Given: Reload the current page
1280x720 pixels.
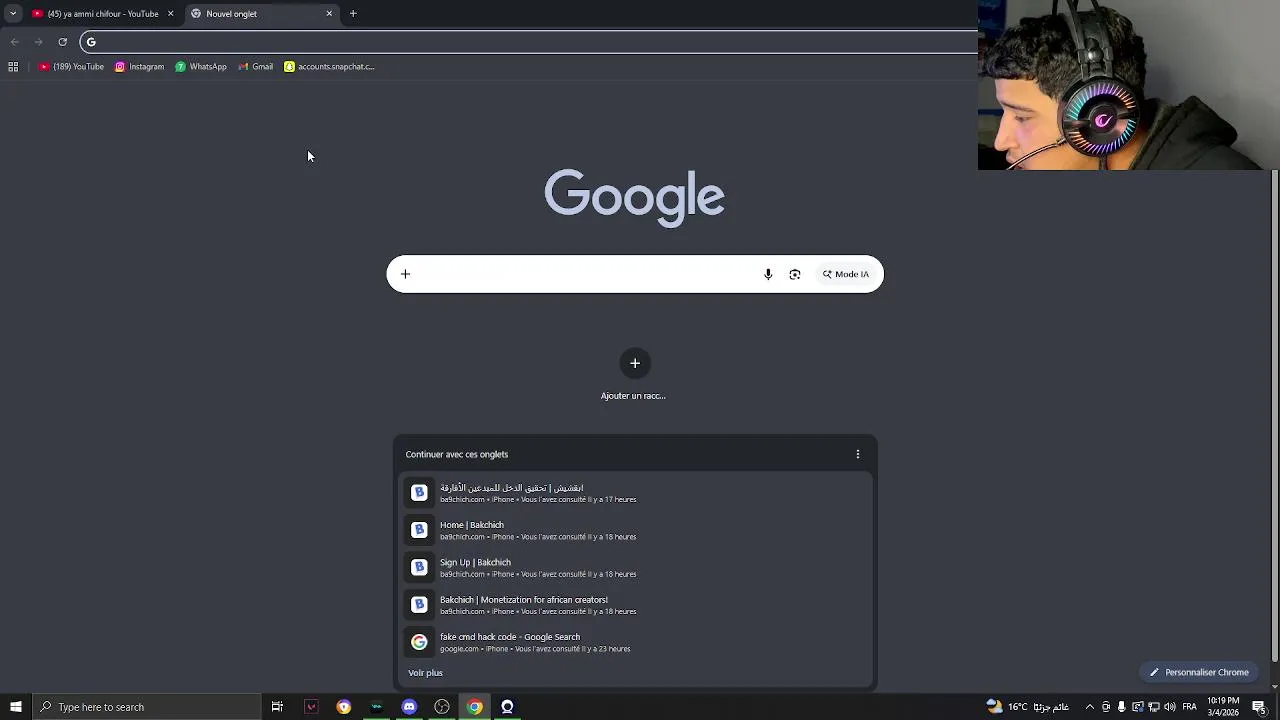Looking at the screenshot, I should point(62,42).
